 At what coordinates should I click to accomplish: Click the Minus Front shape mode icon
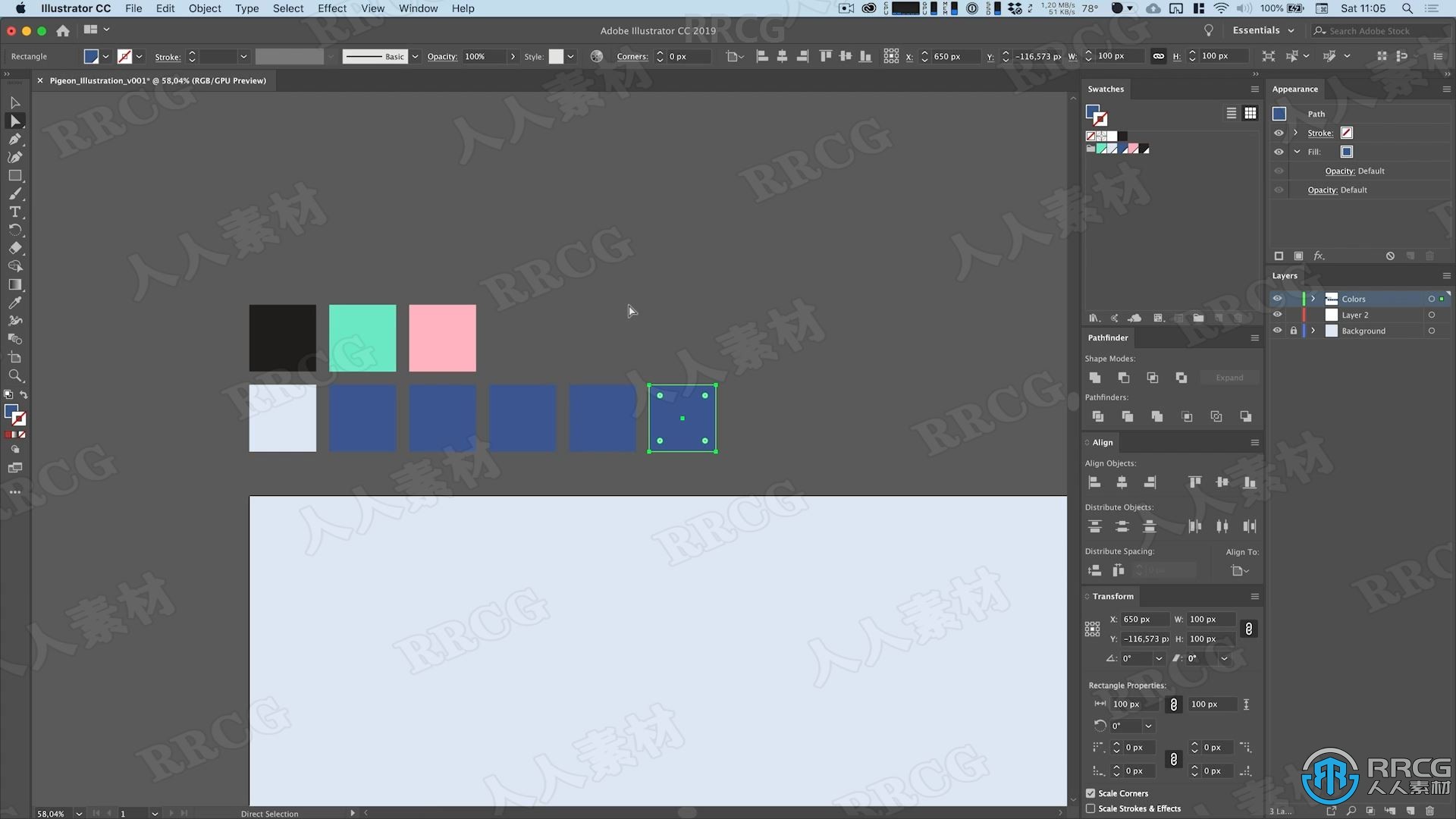(1124, 378)
